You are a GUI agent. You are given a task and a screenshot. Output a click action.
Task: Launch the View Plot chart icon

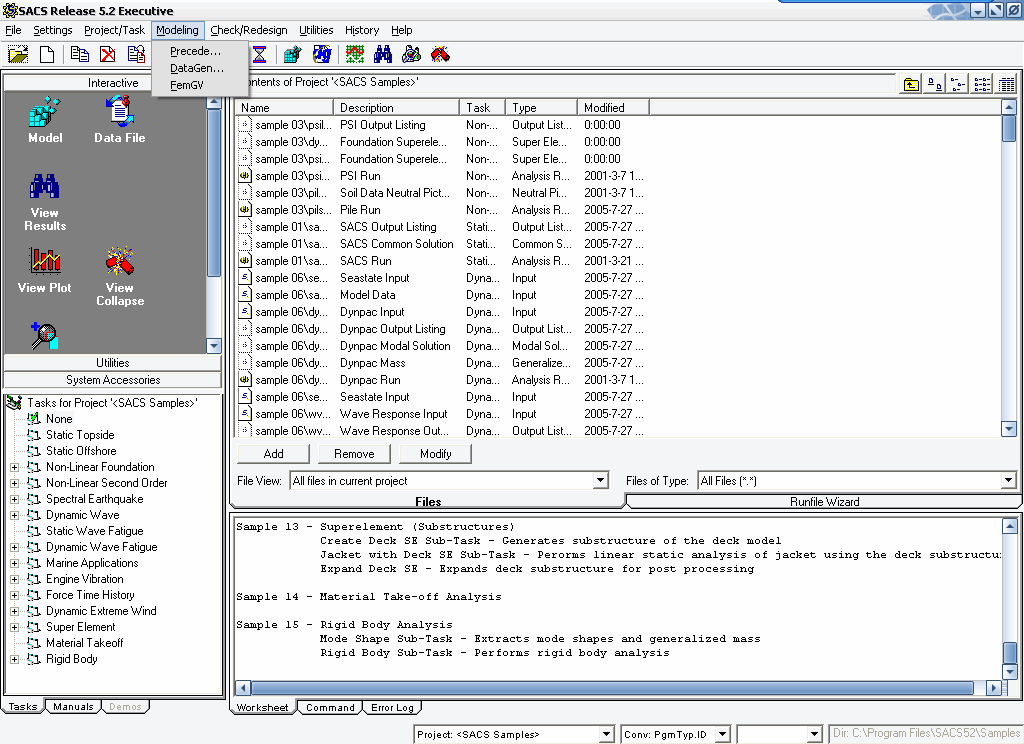coord(44,270)
